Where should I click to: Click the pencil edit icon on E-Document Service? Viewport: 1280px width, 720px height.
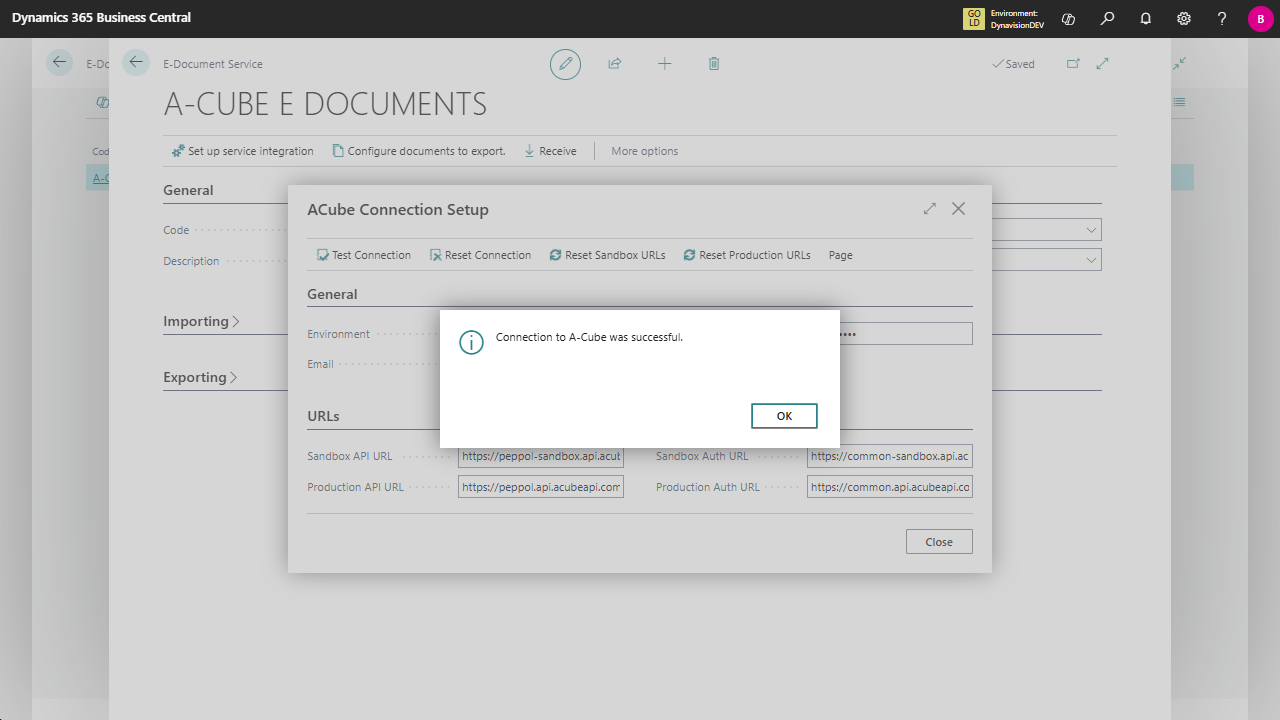pos(566,64)
